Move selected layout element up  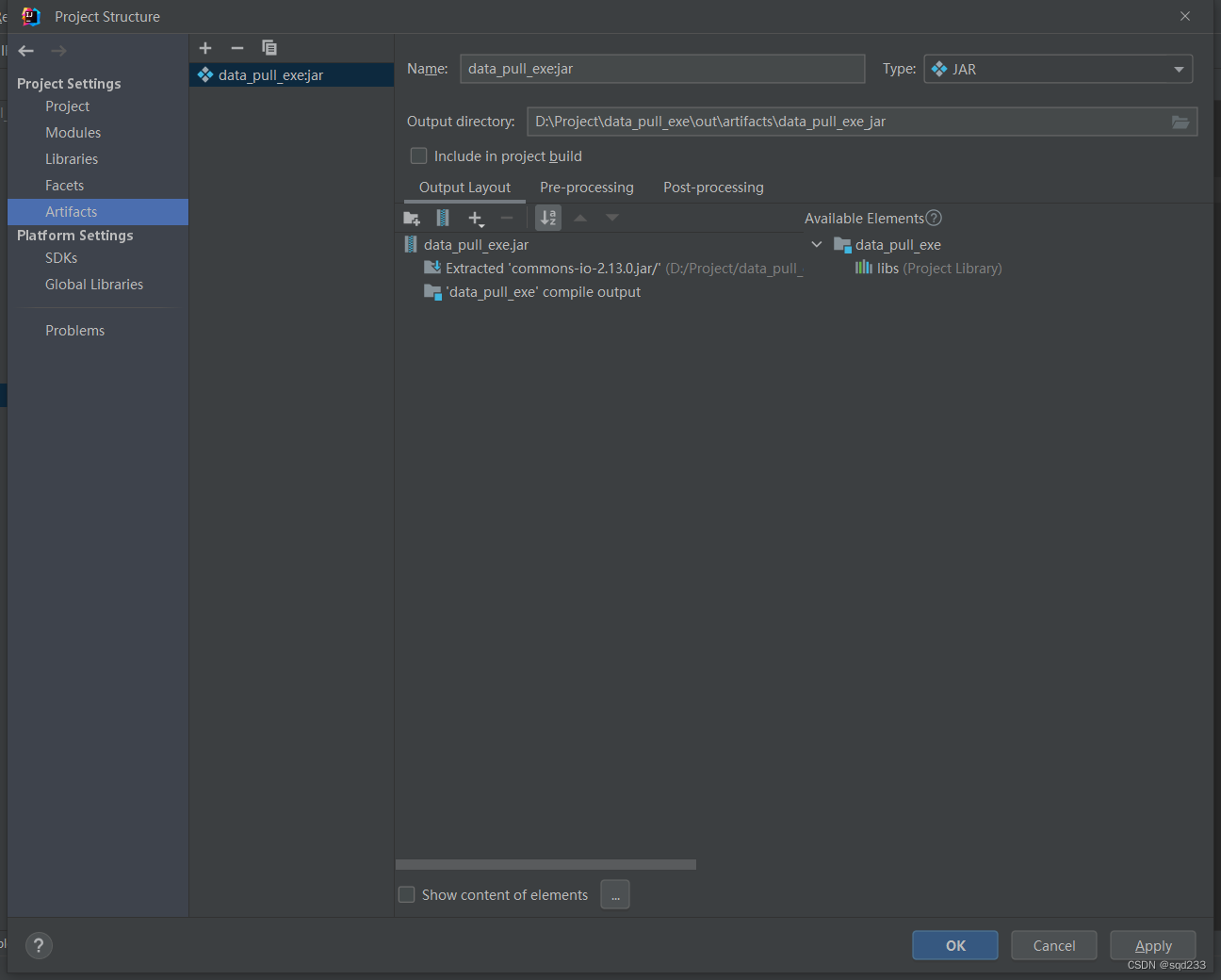(x=580, y=218)
